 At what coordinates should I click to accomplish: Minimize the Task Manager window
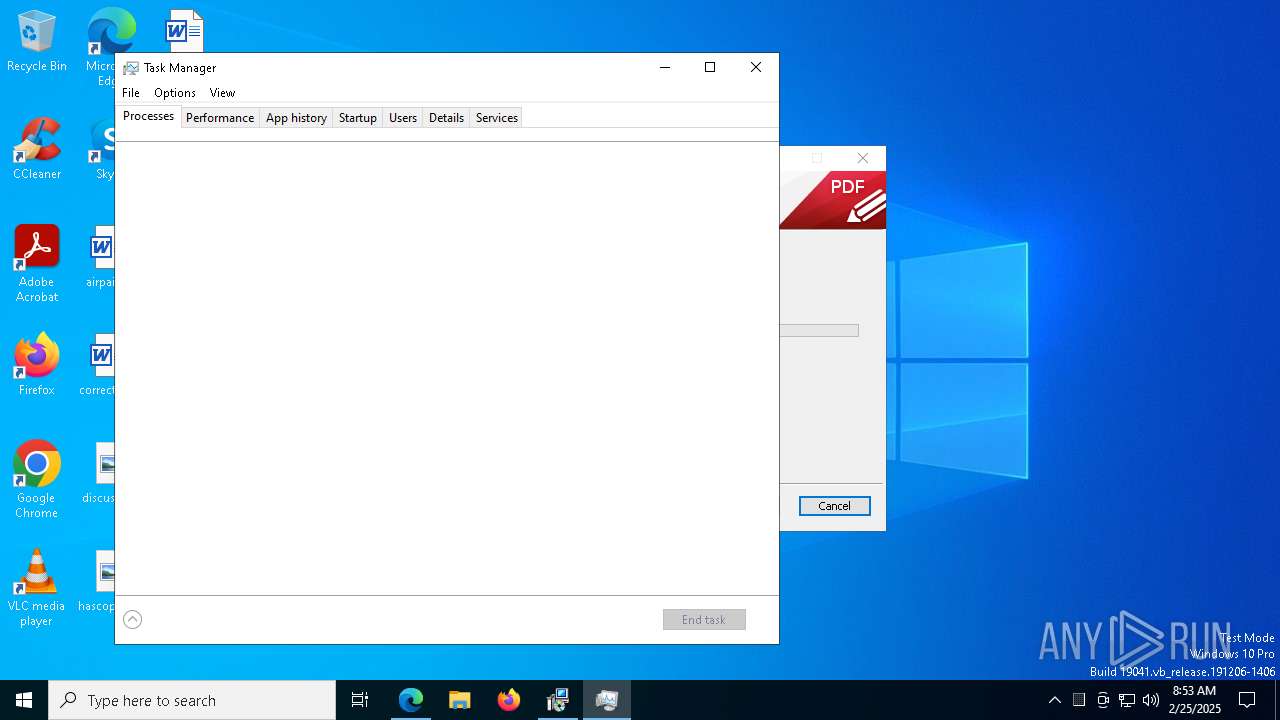click(x=664, y=67)
